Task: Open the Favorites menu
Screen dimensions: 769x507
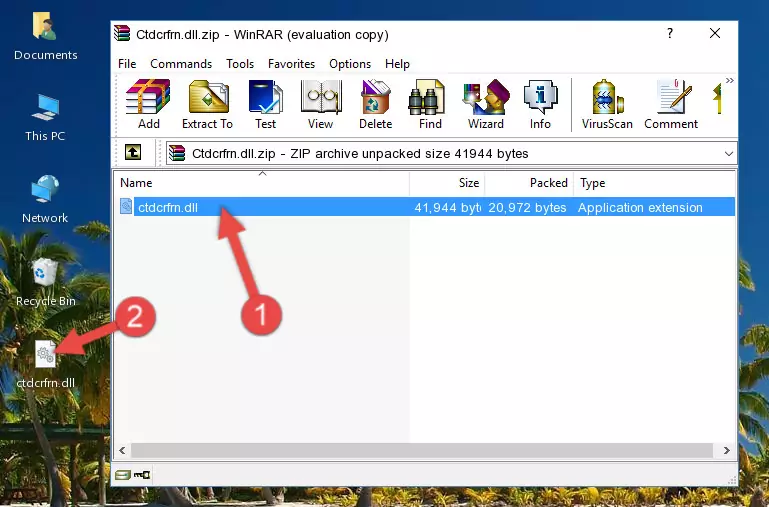Action: [291, 64]
